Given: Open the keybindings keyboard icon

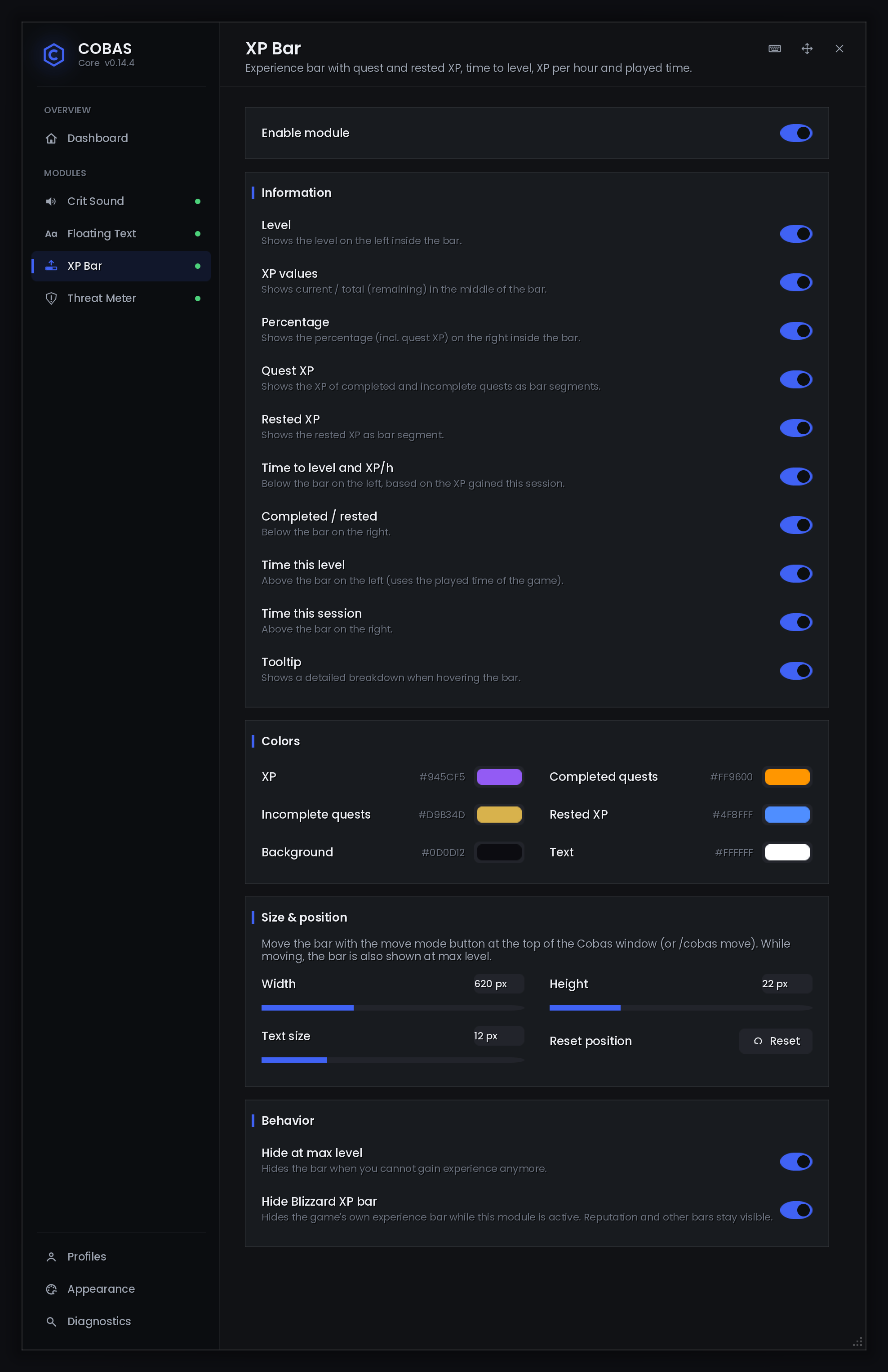Looking at the screenshot, I should point(774,49).
